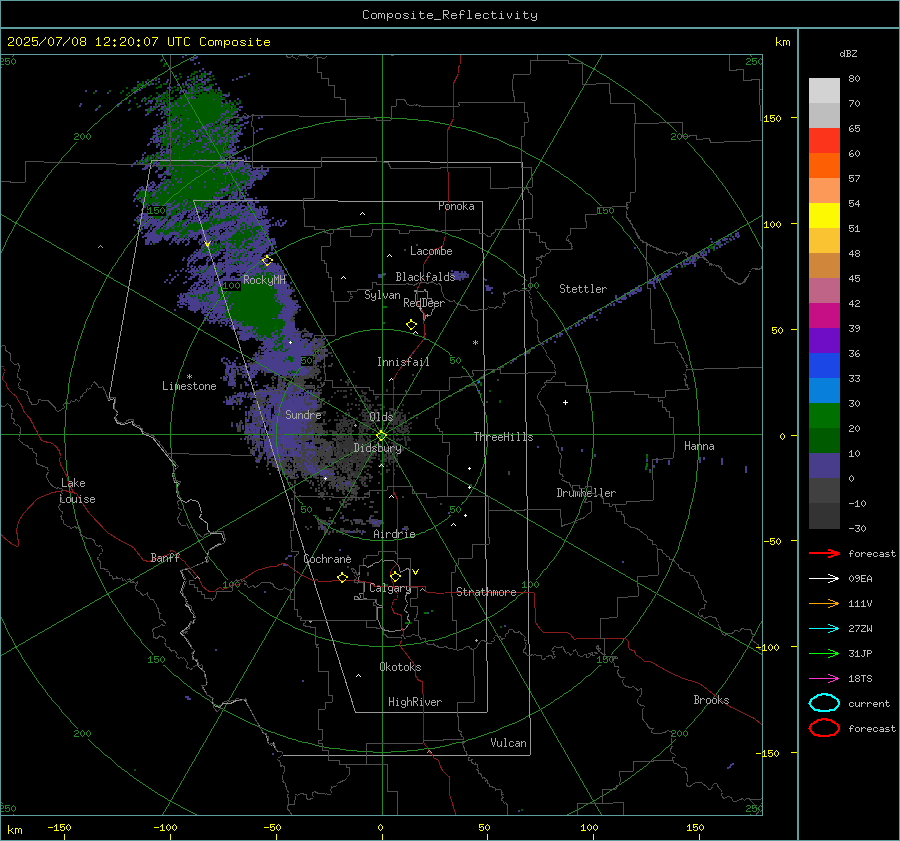
Task: Click the orange 57–60 dBZ swatch
Action: click(x=824, y=166)
